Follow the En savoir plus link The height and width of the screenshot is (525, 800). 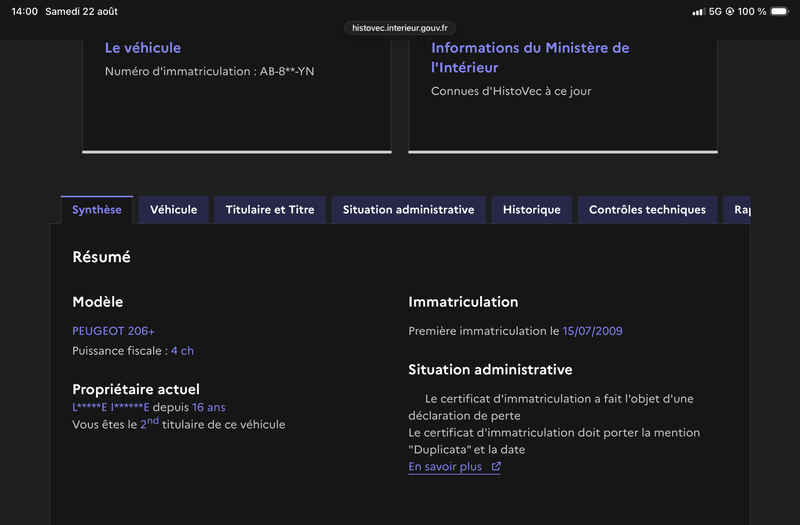click(454, 467)
